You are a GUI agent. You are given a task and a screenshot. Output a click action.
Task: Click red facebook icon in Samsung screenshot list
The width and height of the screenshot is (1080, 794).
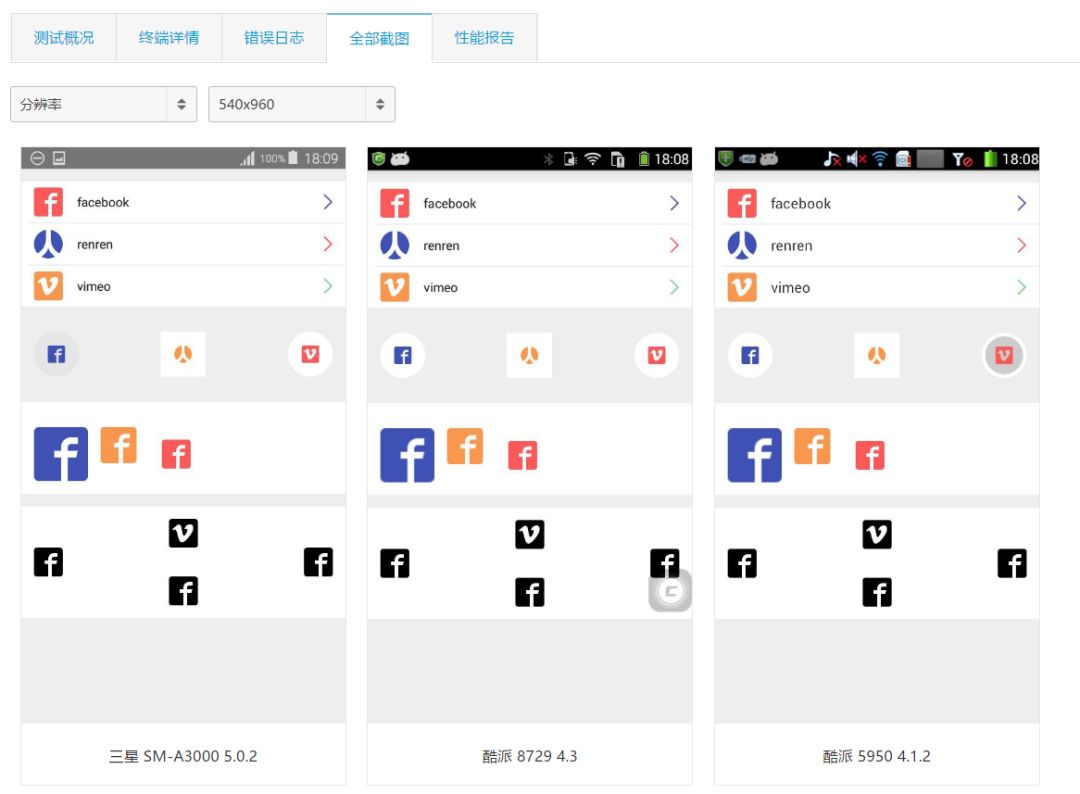click(48, 202)
